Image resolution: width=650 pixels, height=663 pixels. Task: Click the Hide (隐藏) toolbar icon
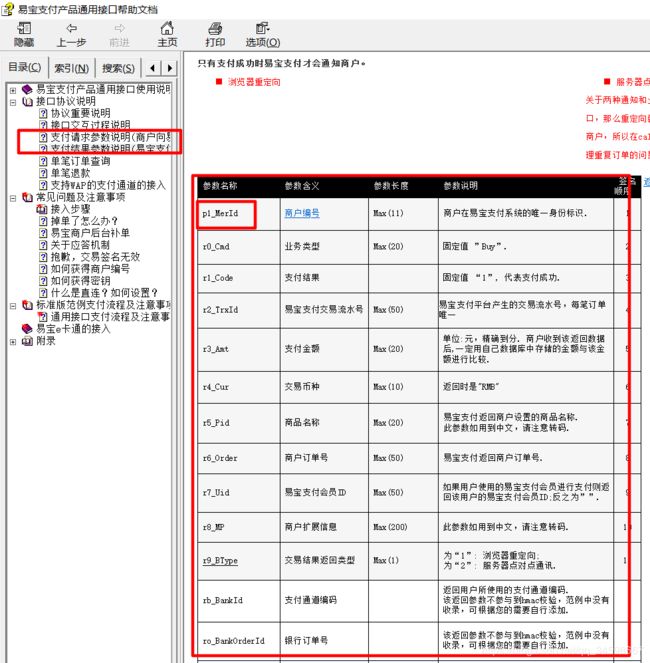click(24, 35)
